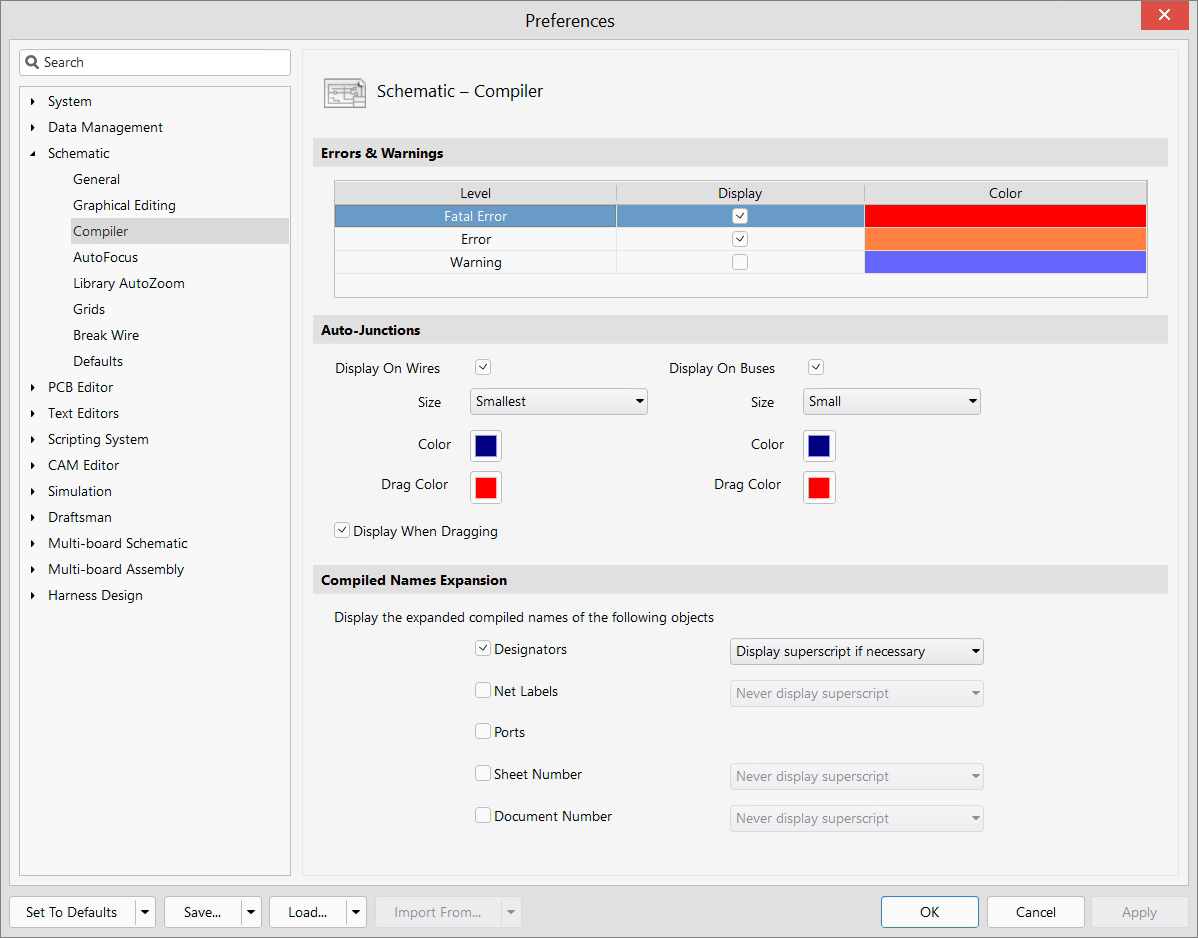Open the Load dropdown arrow
The width and height of the screenshot is (1198, 938).
click(355, 912)
